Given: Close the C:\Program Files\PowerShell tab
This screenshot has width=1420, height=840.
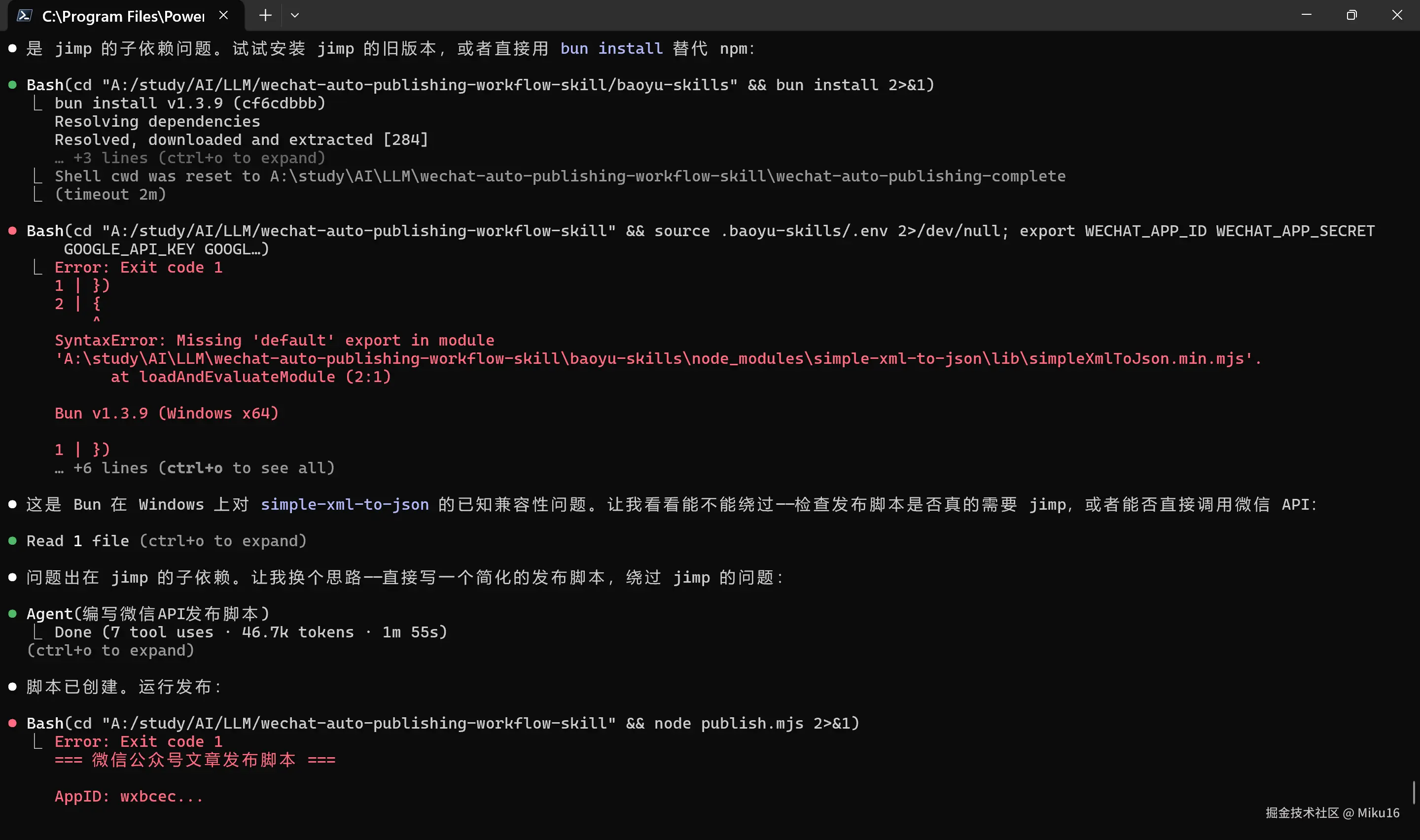Looking at the screenshot, I should [x=223, y=15].
